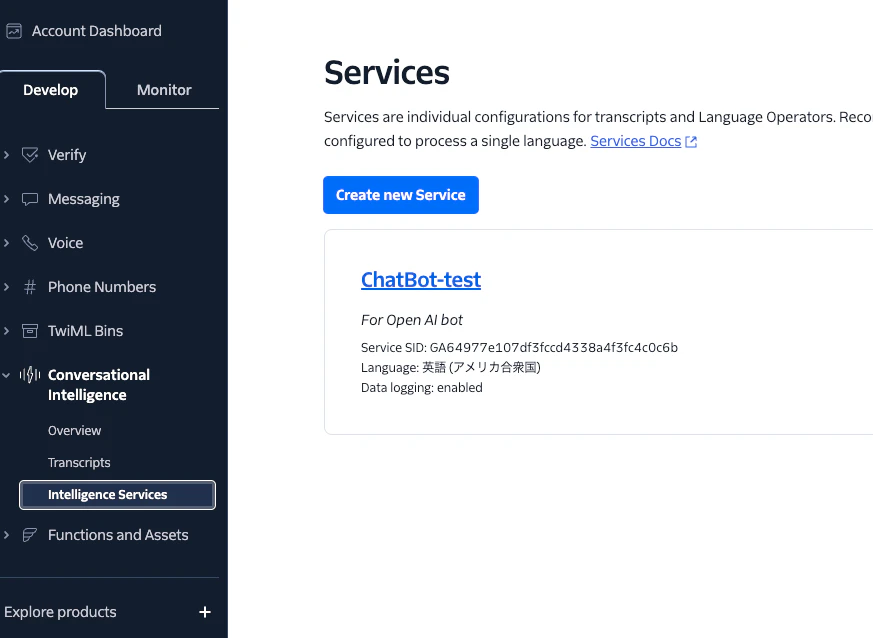Expand the Verify section chevron
Viewport: 873px width, 638px height.
click(x=6, y=155)
